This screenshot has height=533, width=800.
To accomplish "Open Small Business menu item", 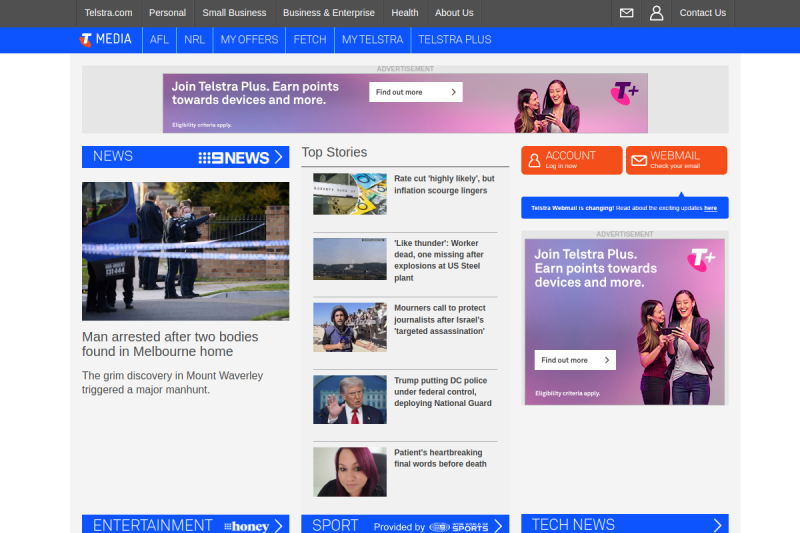I will [x=234, y=13].
